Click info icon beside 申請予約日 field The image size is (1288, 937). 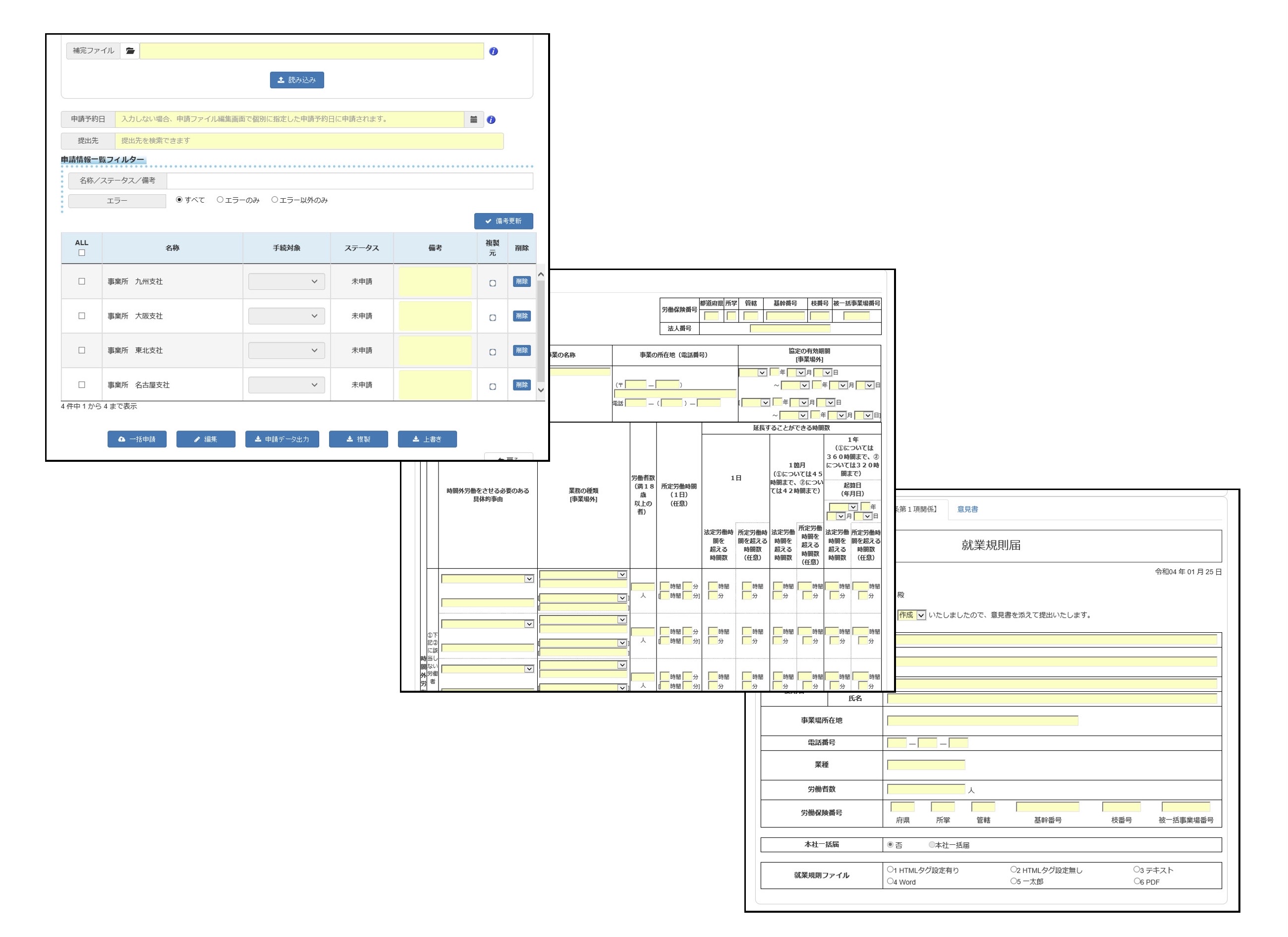pyautogui.click(x=491, y=120)
